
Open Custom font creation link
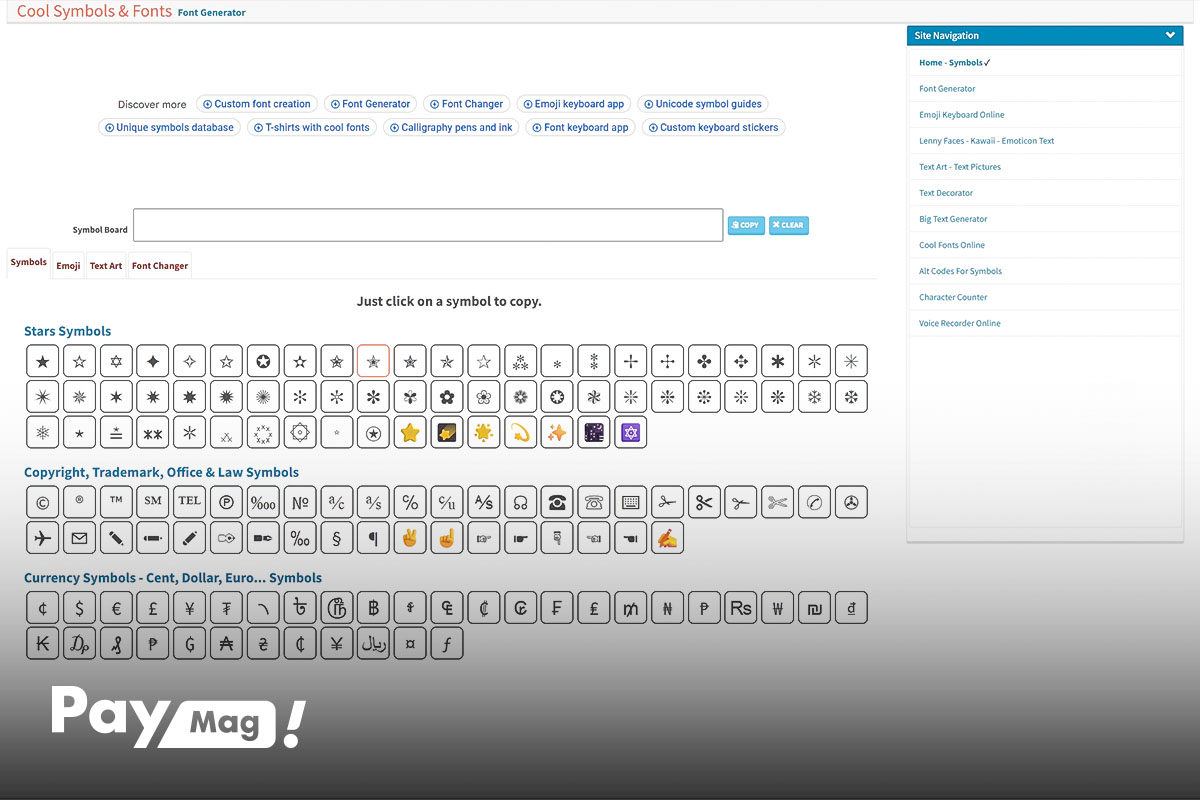coord(257,104)
